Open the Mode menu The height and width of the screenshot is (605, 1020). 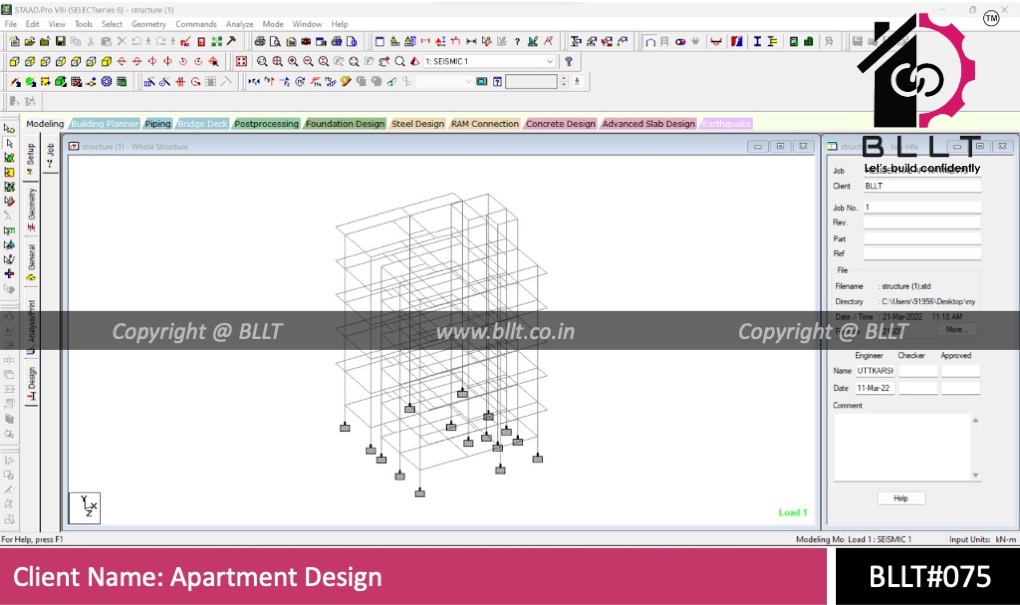coord(273,24)
